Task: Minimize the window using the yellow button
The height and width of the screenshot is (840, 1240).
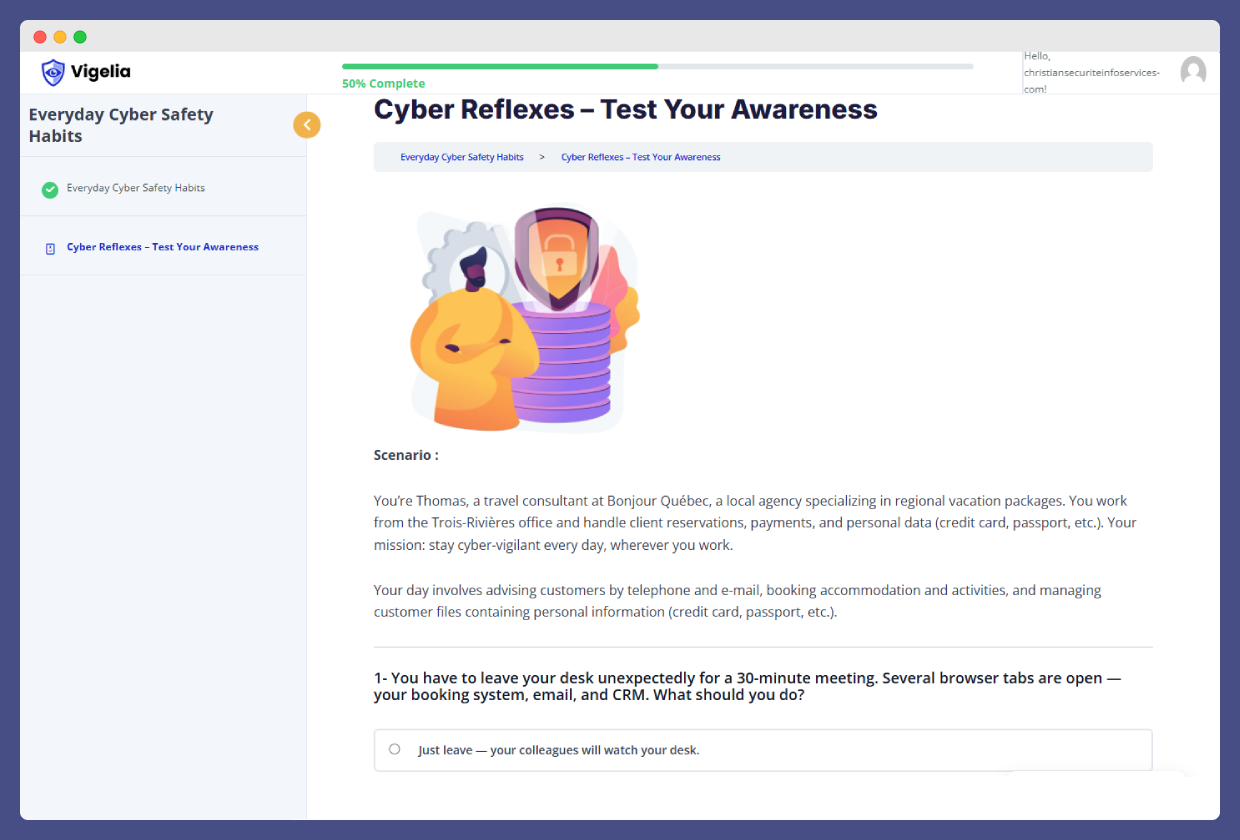Action: click(60, 37)
